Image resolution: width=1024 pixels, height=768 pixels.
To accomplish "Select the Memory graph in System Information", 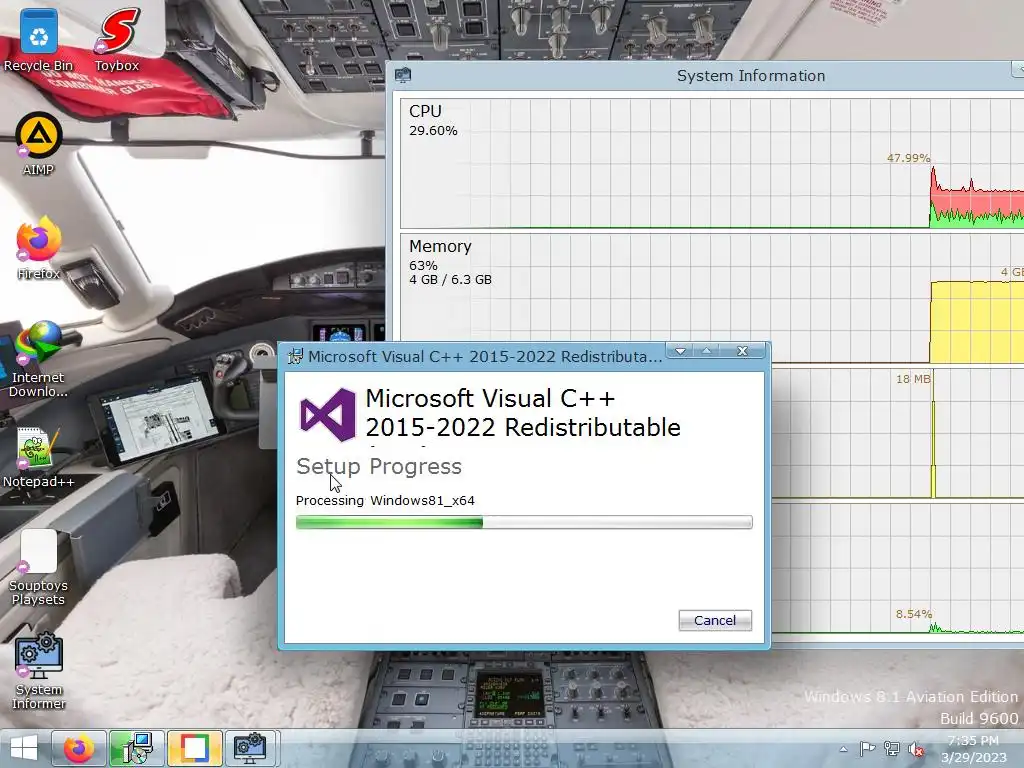I will 712,298.
